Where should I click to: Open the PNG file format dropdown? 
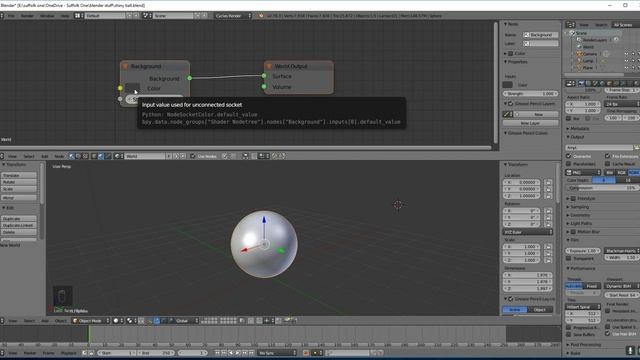(x=583, y=173)
